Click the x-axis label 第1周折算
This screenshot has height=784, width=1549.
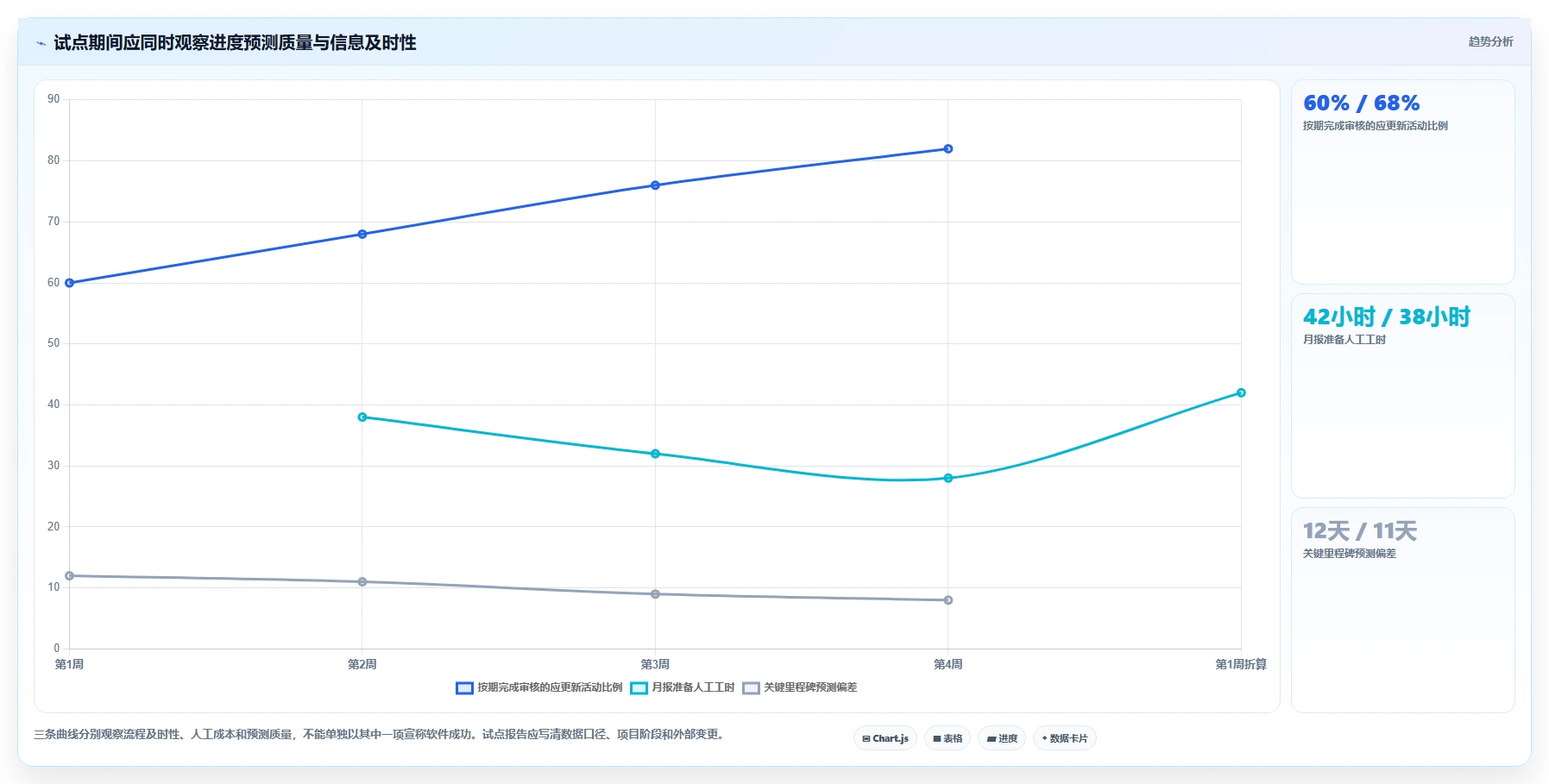[1241, 664]
